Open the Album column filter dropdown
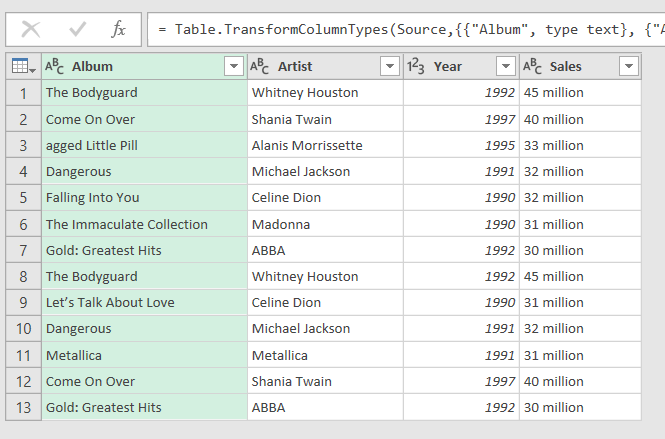The width and height of the screenshot is (665, 439). pyautogui.click(x=234, y=67)
